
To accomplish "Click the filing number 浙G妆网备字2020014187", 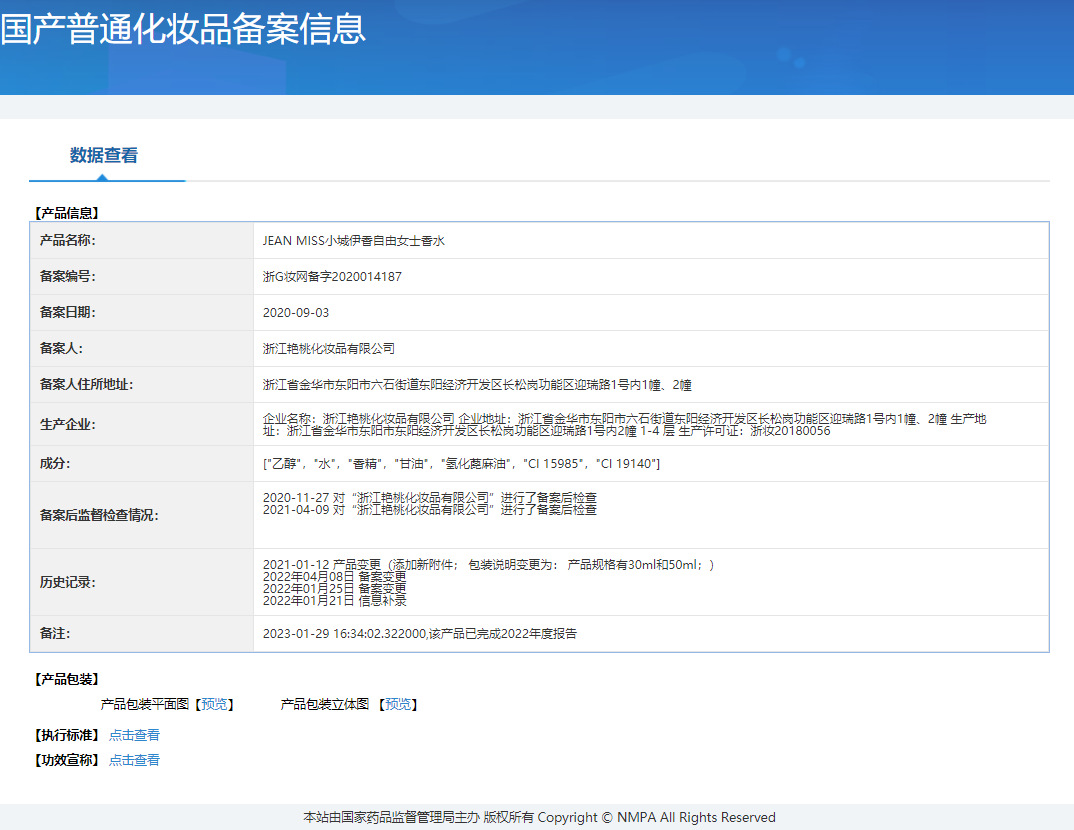I will click(332, 277).
